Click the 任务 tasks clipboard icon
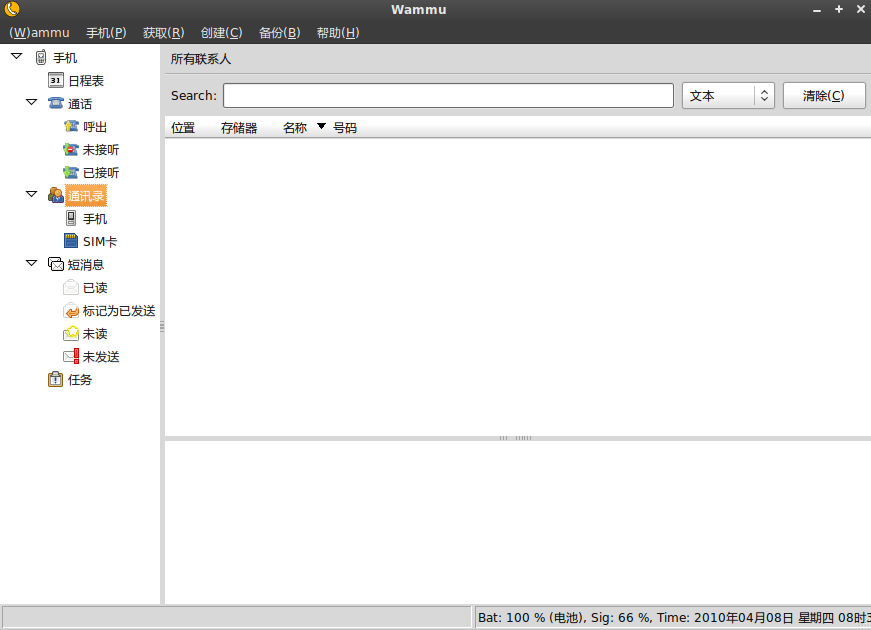 (56, 380)
